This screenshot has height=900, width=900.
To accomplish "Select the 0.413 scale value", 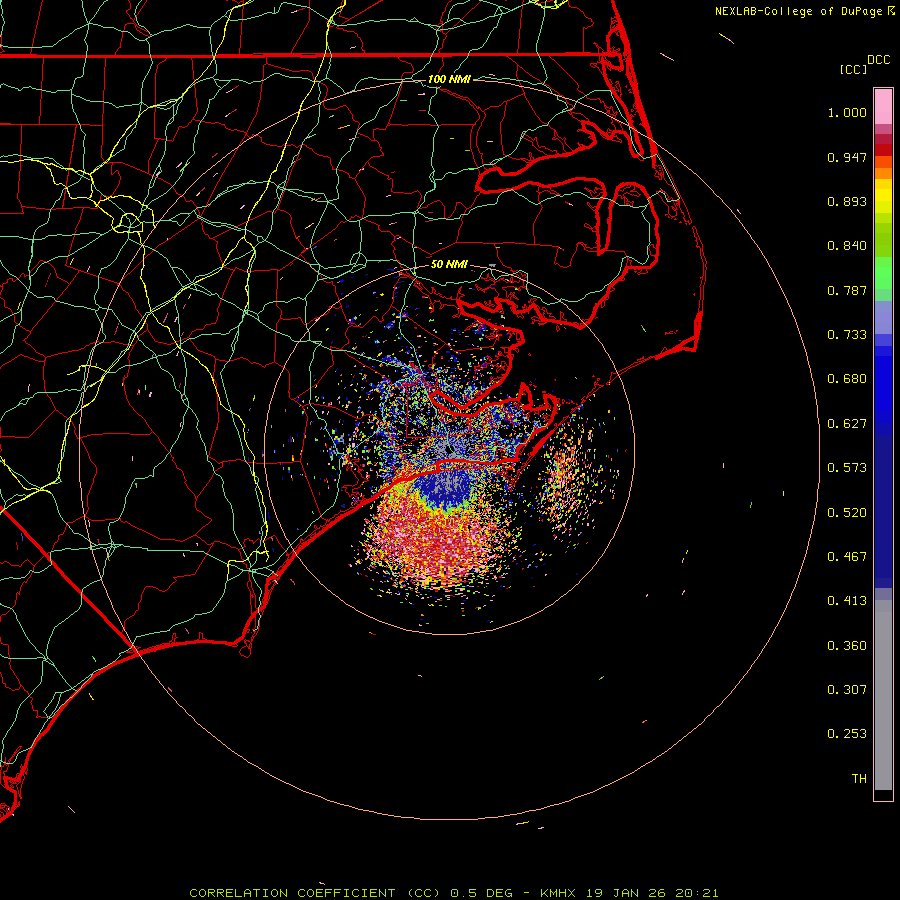I will [847, 601].
